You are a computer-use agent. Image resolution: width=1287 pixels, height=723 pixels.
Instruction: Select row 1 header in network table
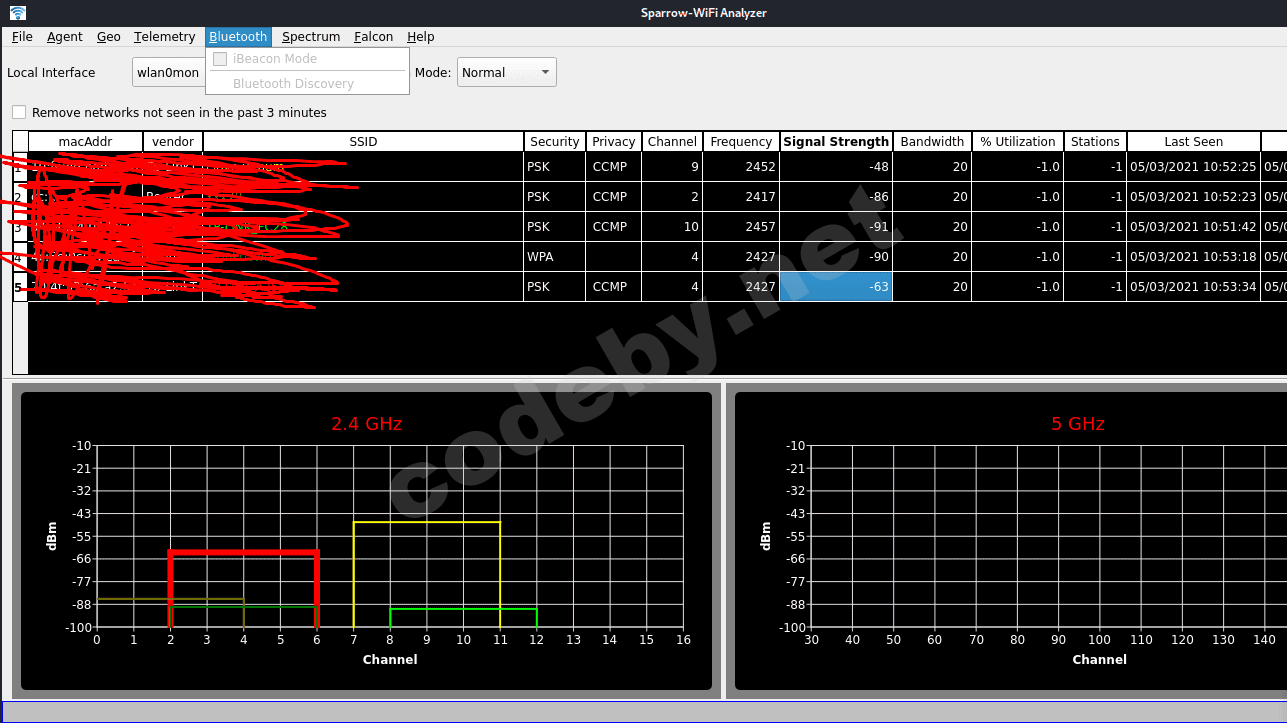pyautogui.click(x=19, y=167)
